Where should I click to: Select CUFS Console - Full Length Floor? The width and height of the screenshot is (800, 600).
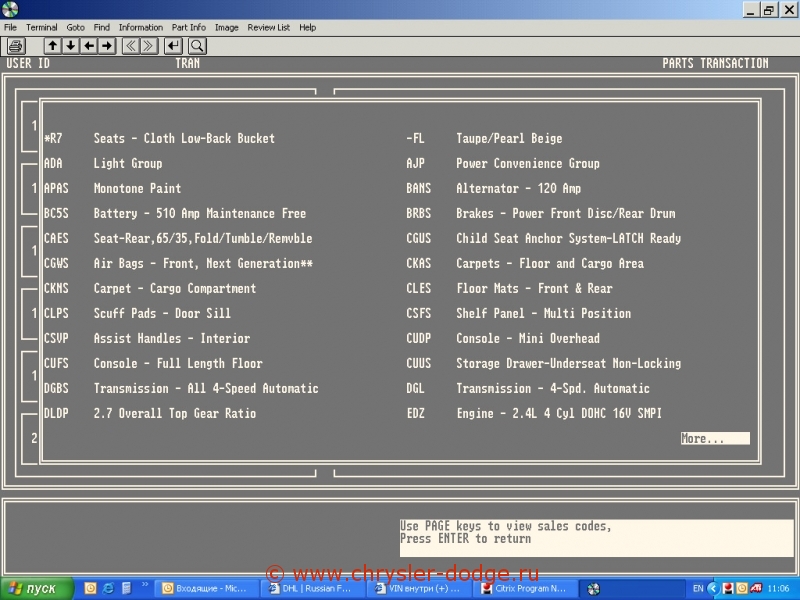pyautogui.click(x=153, y=363)
